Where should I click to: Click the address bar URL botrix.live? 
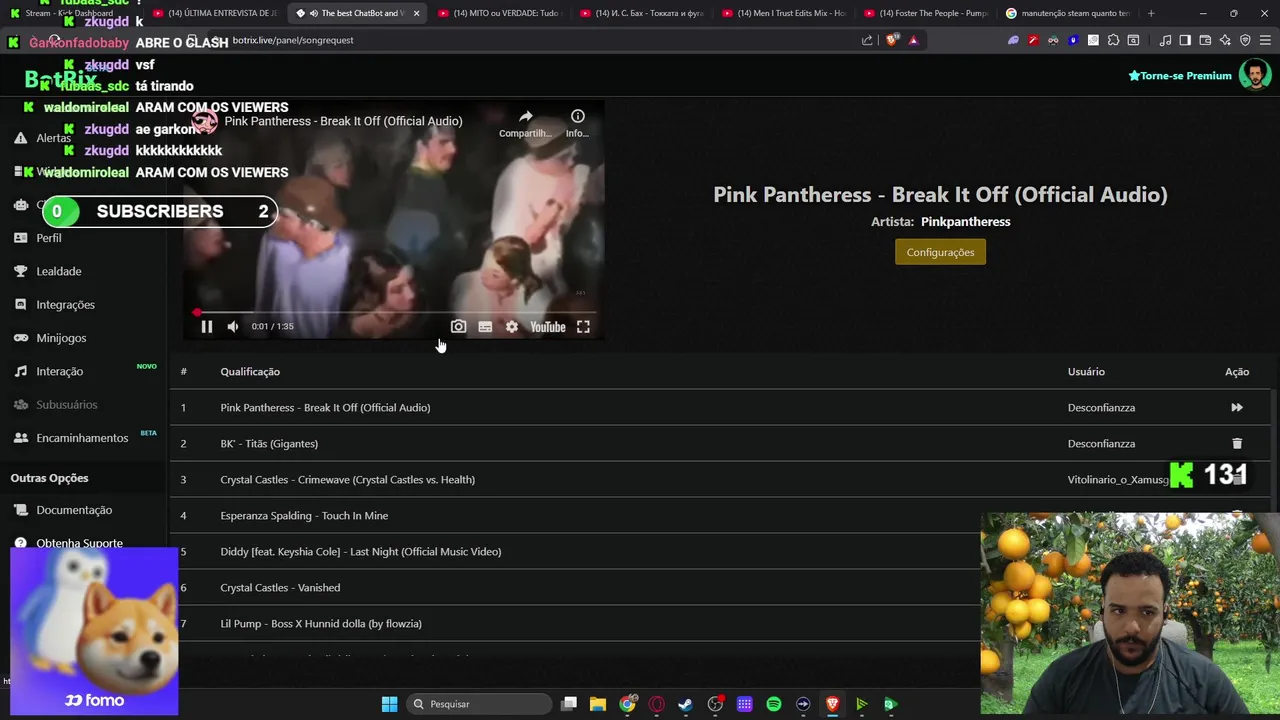point(293,40)
